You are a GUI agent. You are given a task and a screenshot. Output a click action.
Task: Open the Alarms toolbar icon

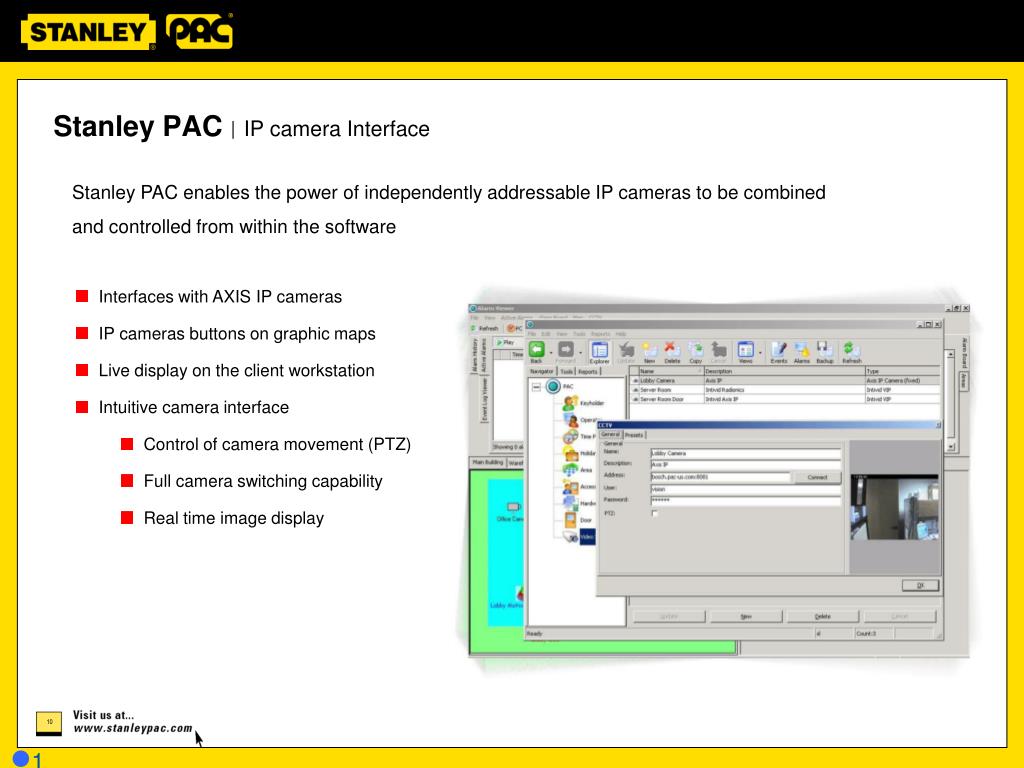pyautogui.click(x=801, y=350)
